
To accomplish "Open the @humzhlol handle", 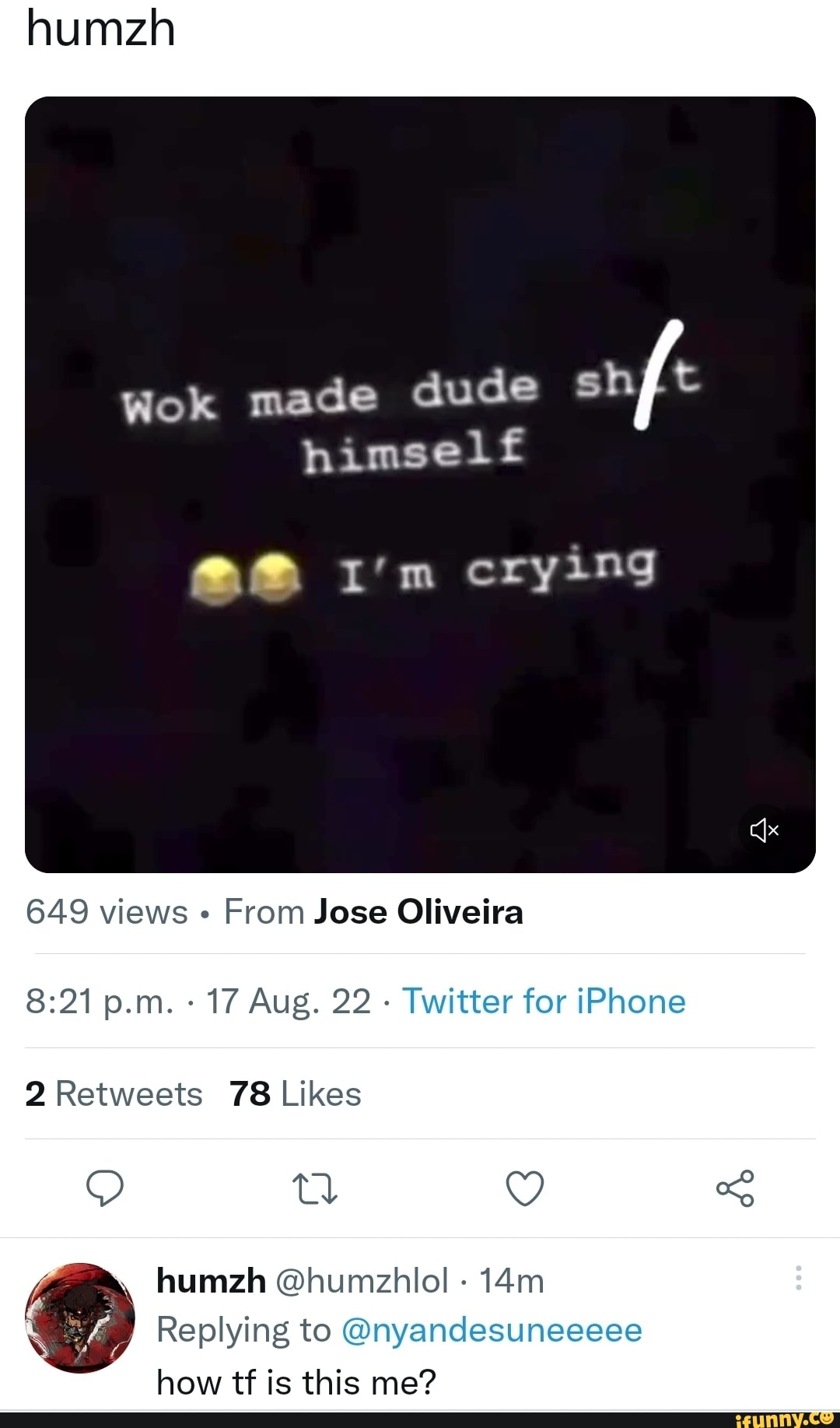I will [x=362, y=1280].
